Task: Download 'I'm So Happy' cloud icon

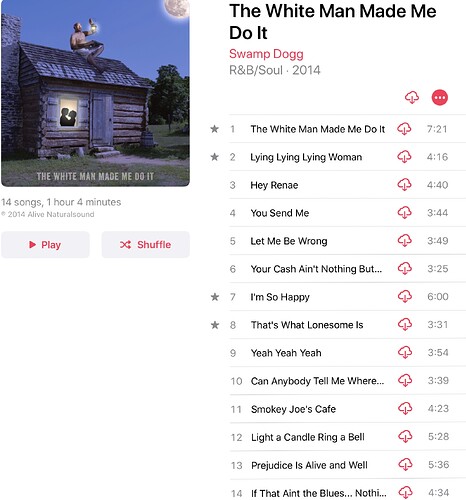Action: (x=405, y=296)
